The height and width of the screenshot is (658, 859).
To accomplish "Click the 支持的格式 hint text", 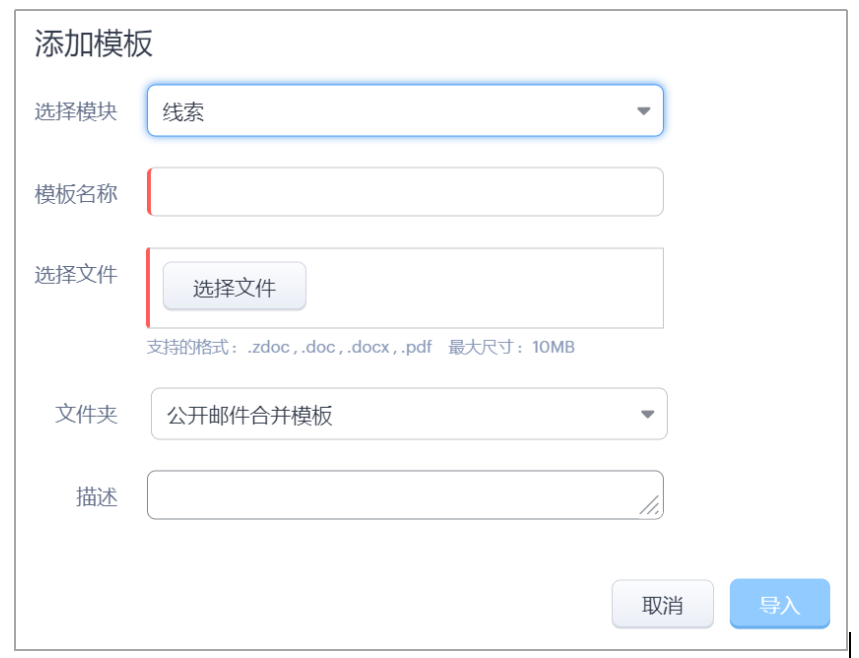I will point(289,348).
